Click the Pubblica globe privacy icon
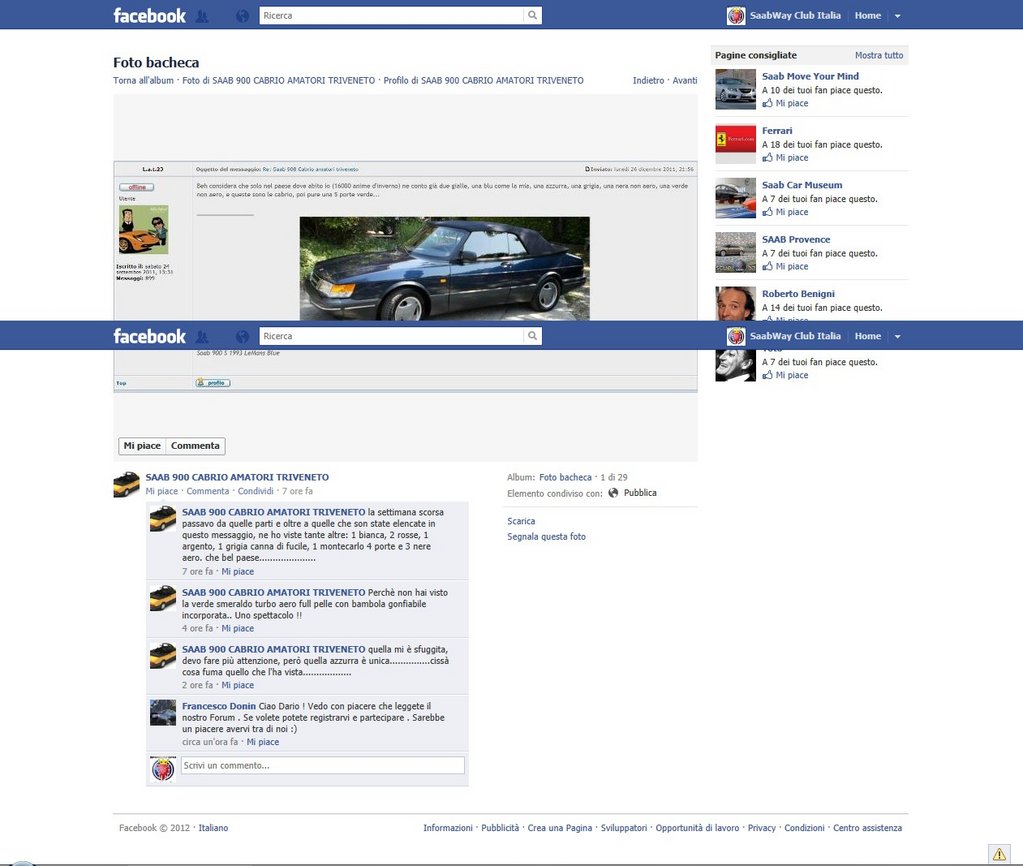This screenshot has width=1023, height=866. 613,493
